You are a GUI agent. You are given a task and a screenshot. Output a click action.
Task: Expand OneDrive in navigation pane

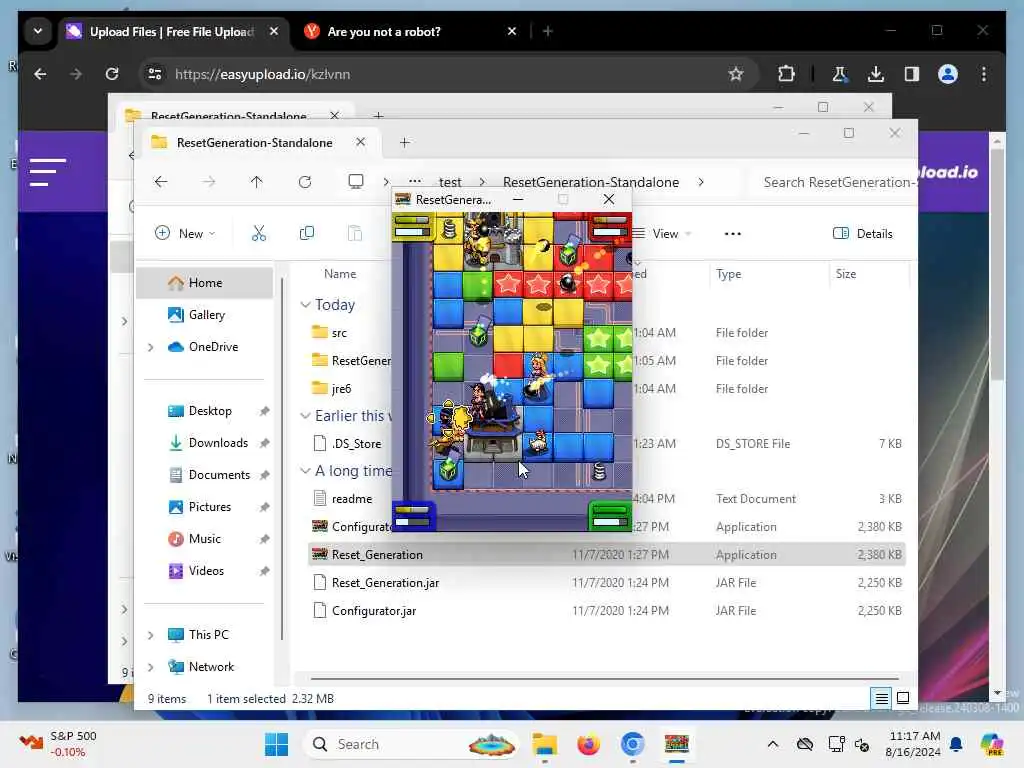pos(151,347)
